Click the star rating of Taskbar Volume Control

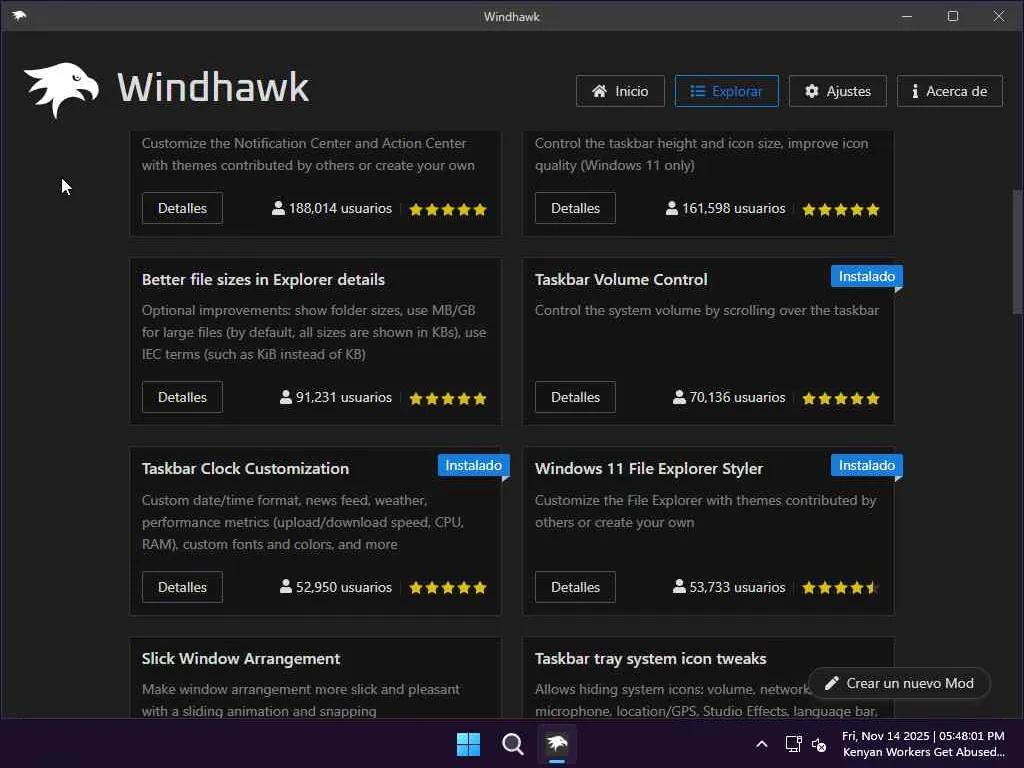(x=840, y=398)
